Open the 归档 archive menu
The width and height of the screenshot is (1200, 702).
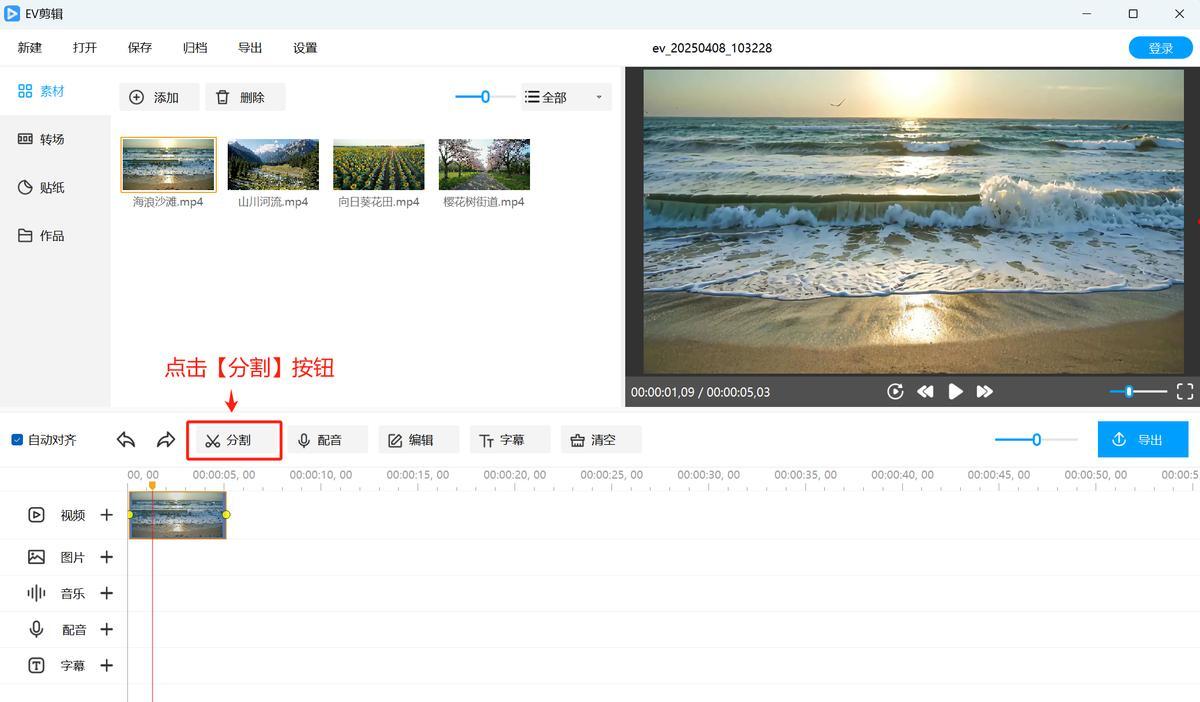point(195,48)
